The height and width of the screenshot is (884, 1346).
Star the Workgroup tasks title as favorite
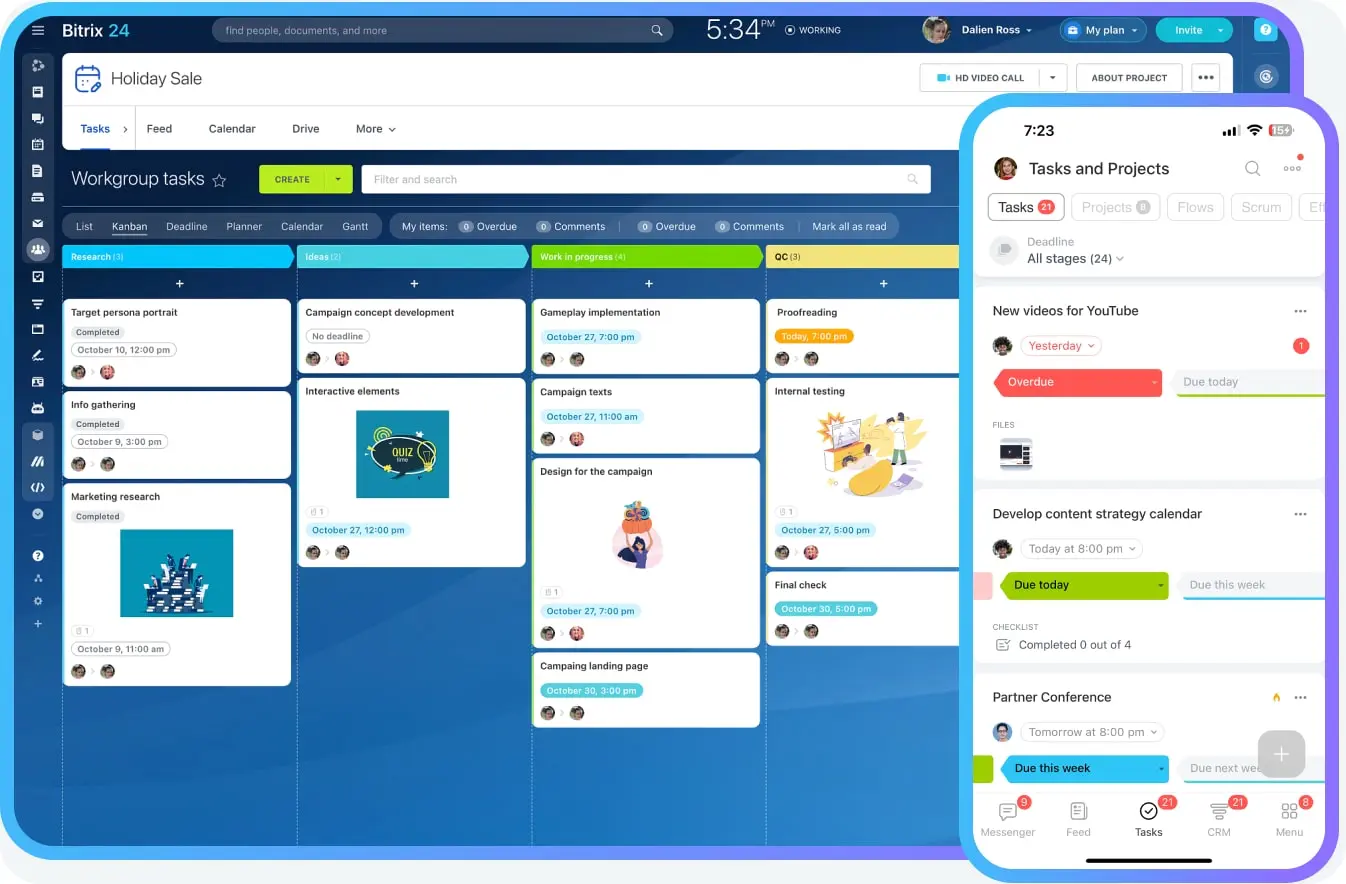220,181
